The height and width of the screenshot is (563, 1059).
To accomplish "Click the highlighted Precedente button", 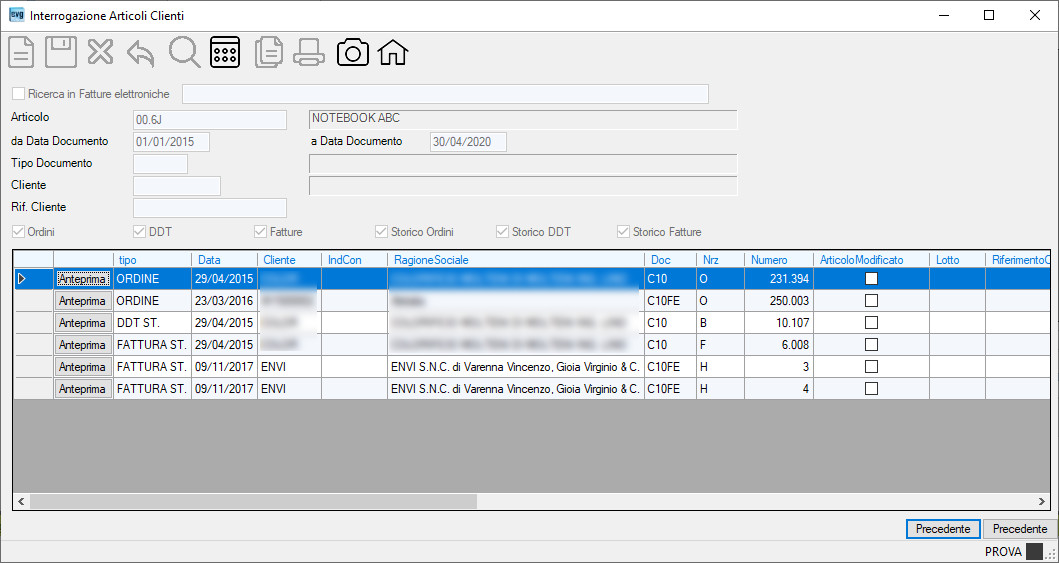I will point(943,529).
